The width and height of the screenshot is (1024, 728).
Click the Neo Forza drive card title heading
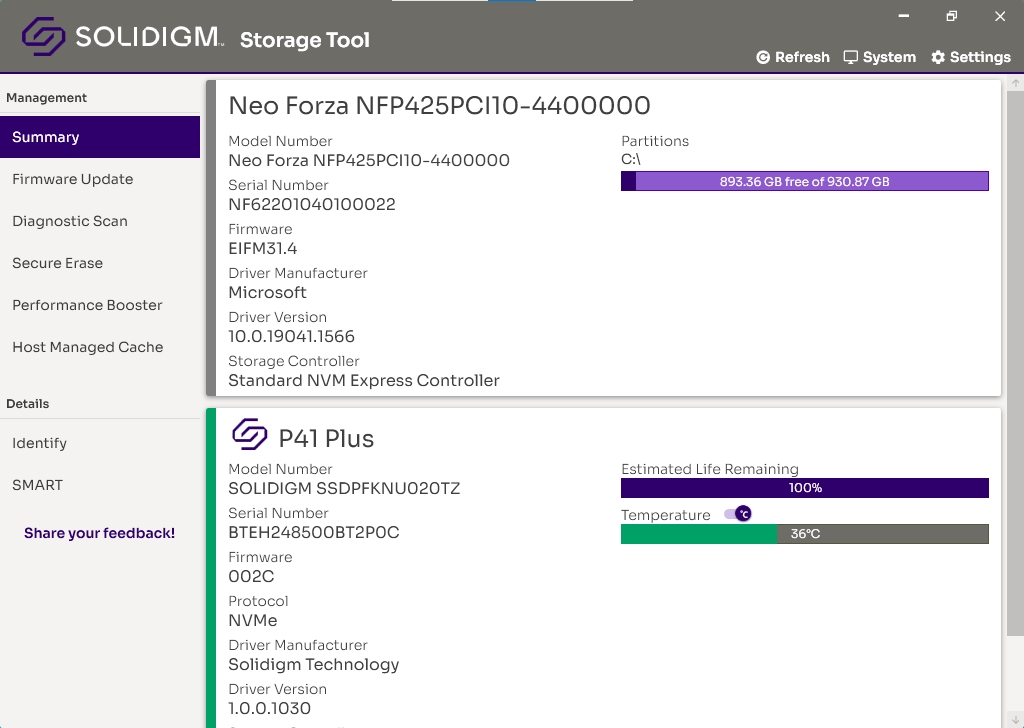[x=440, y=106]
